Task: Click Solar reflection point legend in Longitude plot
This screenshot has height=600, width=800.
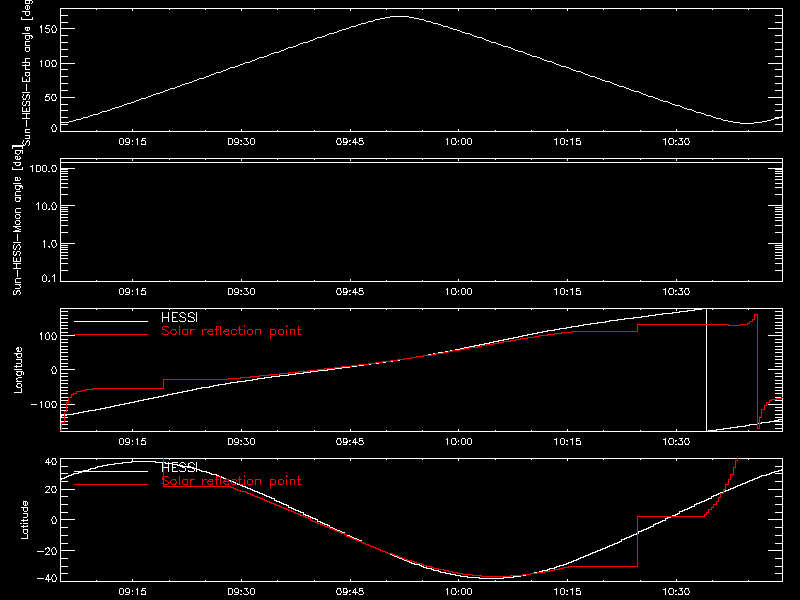Action: (232, 331)
